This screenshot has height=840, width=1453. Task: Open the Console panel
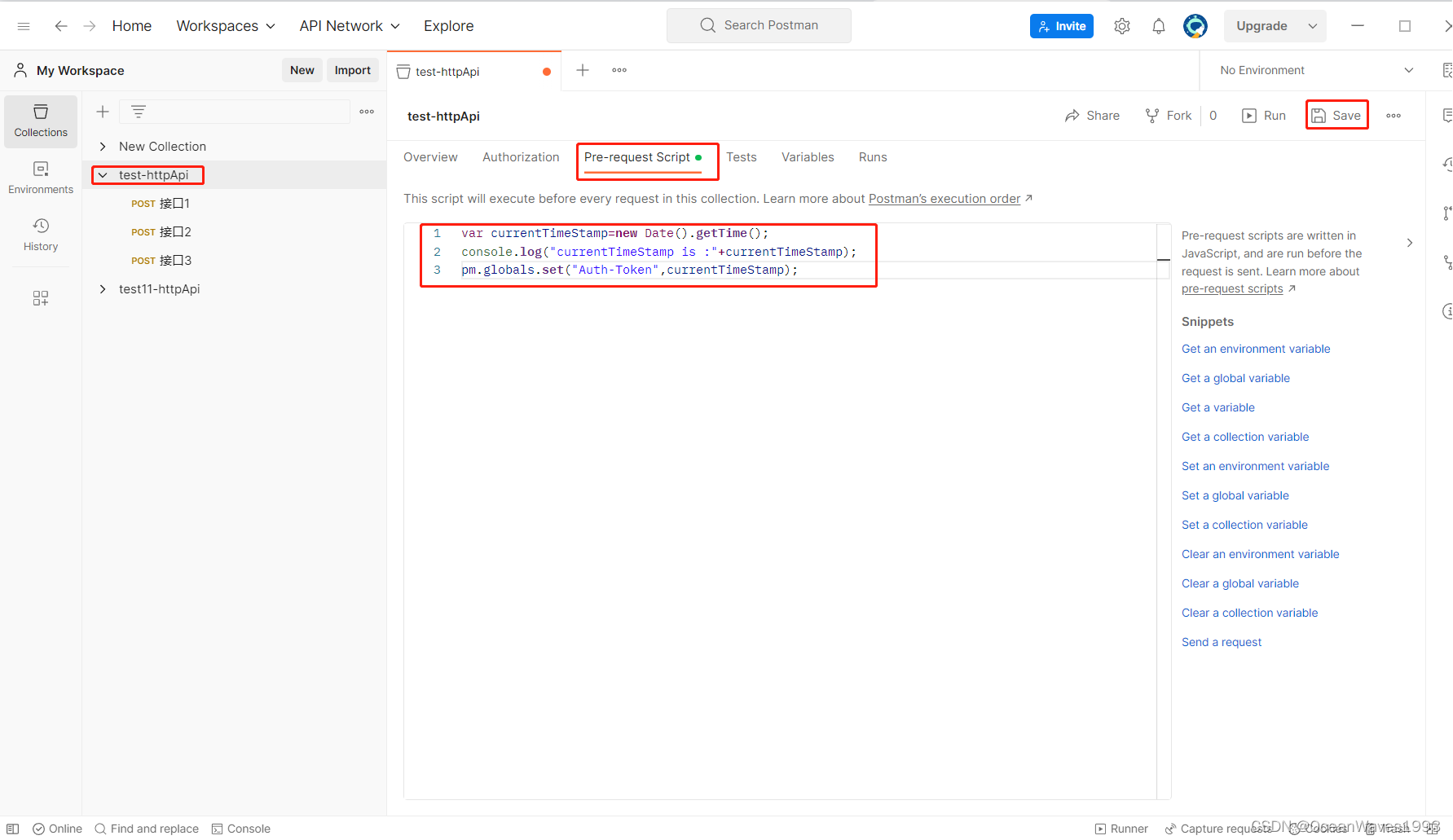(241, 829)
